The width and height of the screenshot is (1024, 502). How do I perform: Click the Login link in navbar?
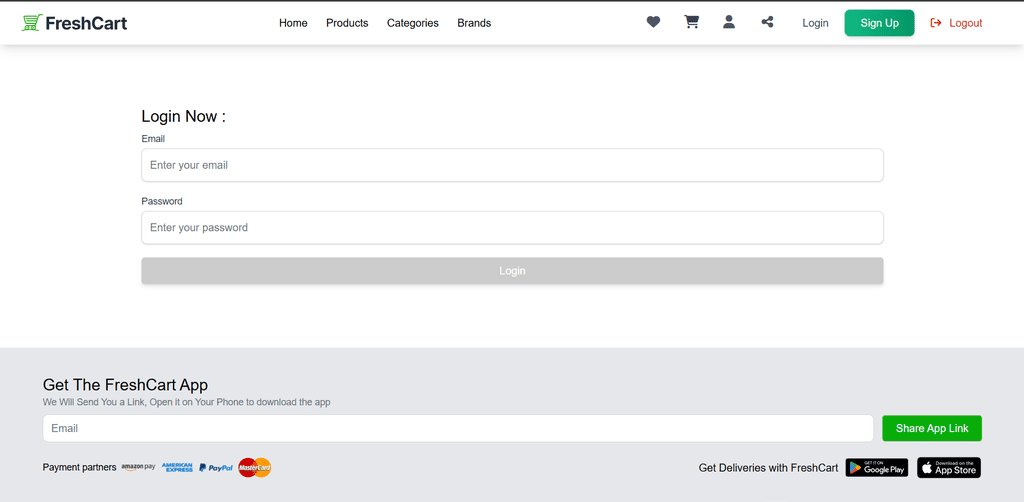[815, 23]
